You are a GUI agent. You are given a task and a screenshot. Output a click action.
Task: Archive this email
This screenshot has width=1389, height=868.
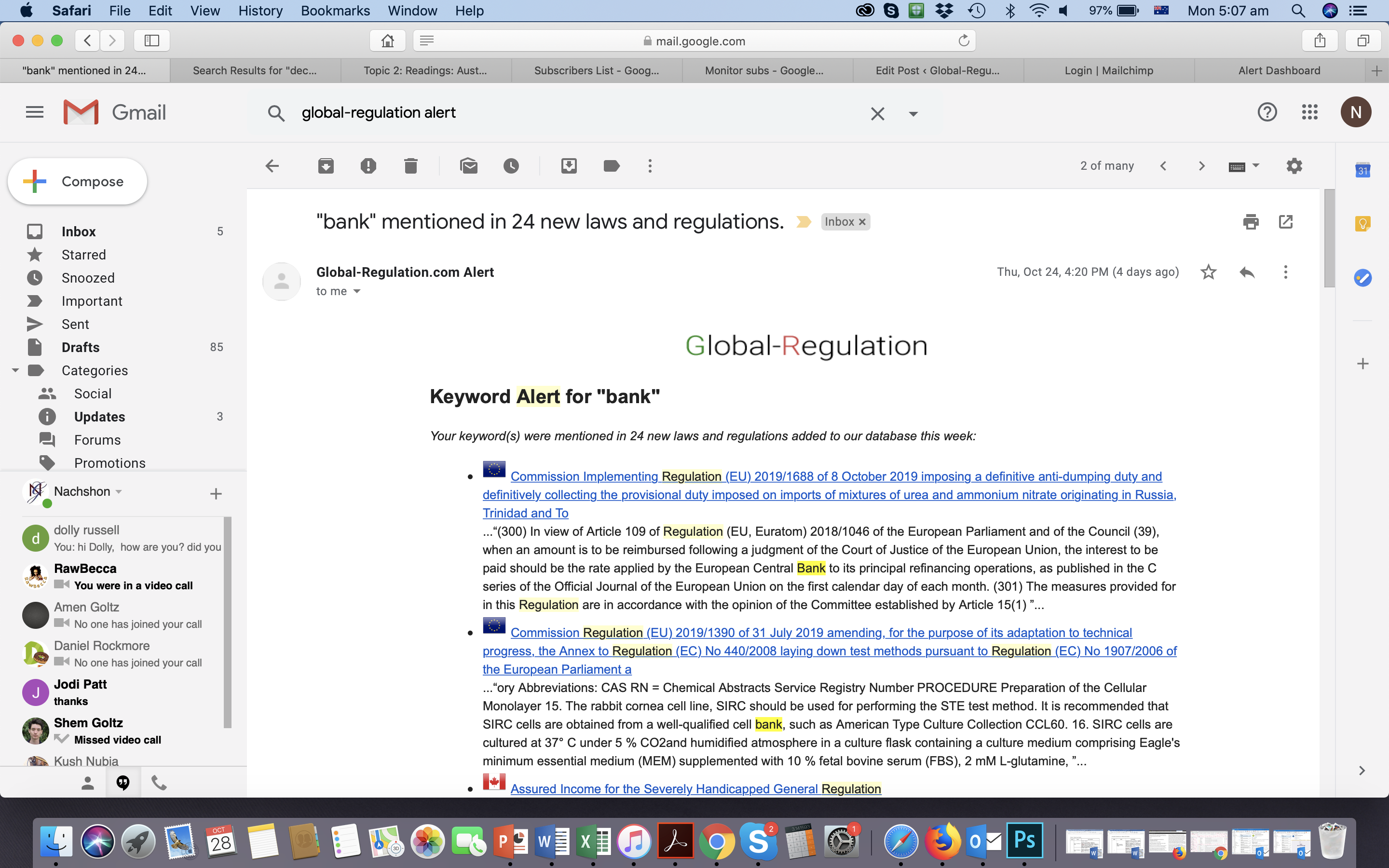tap(326, 166)
